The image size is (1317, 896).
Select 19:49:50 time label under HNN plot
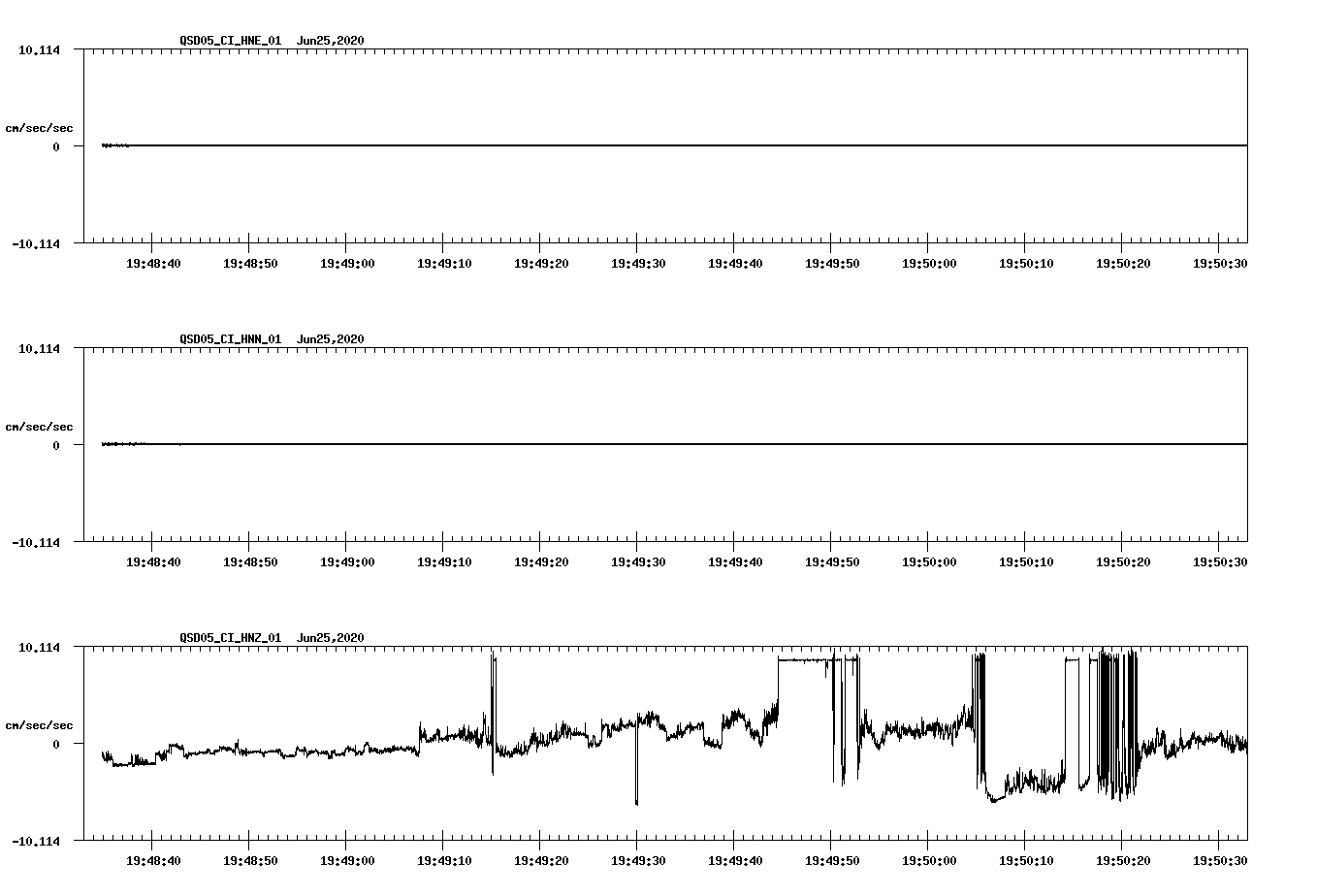[x=832, y=561]
